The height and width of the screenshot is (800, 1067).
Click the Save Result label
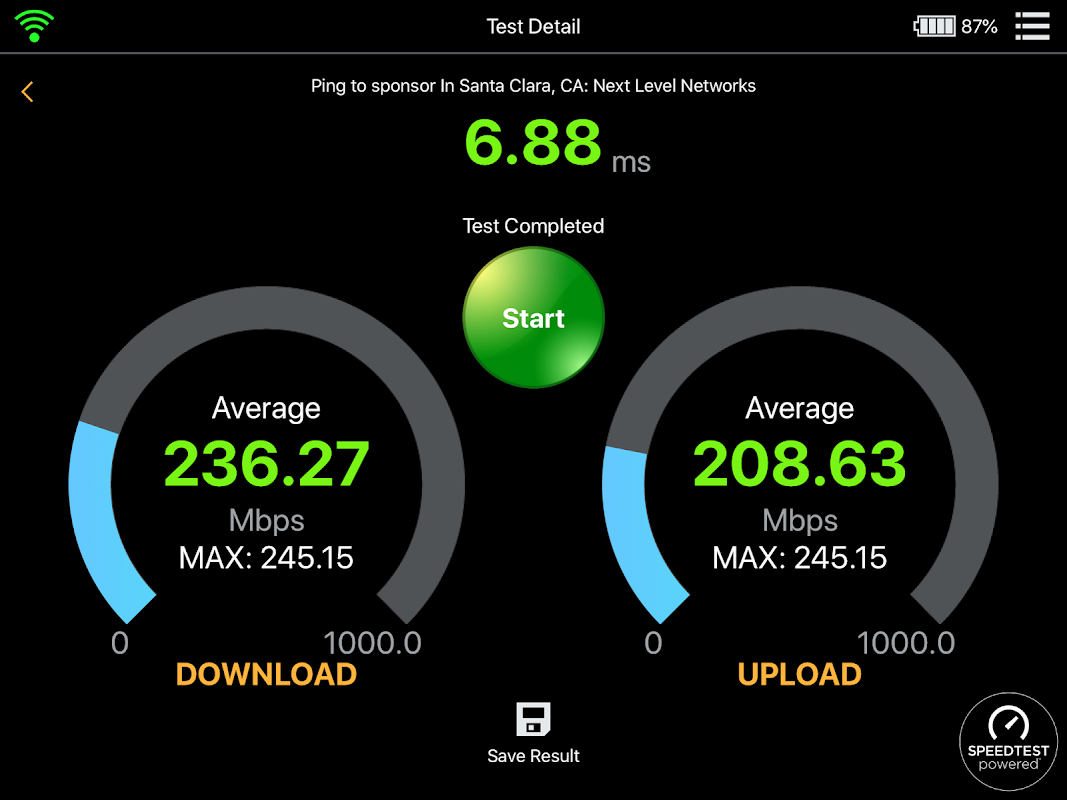(533, 756)
